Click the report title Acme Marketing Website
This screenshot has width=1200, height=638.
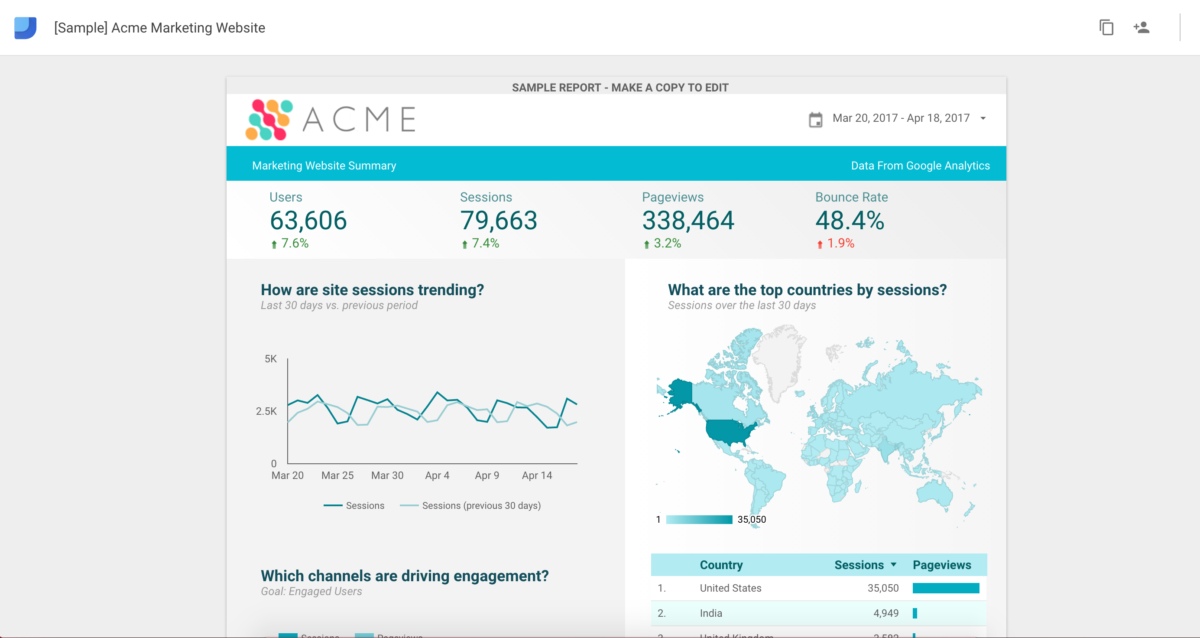pos(160,28)
